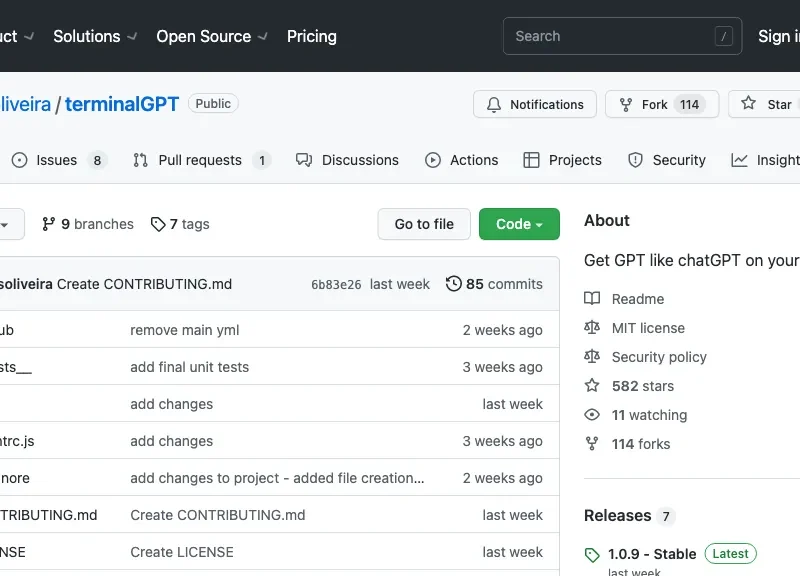The width and height of the screenshot is (800, 576).
Task: Expand the Solutions menu
Action: tap(95, 36)
